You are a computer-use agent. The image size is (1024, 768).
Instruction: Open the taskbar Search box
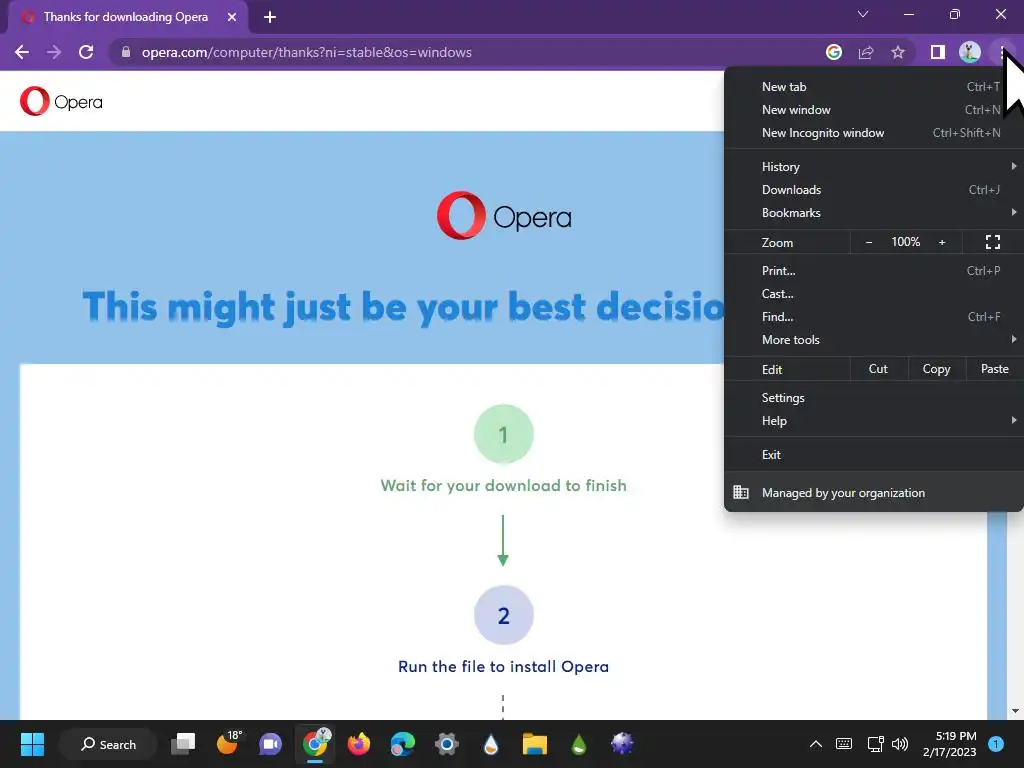pyautogui.click(x=108, y=744)
